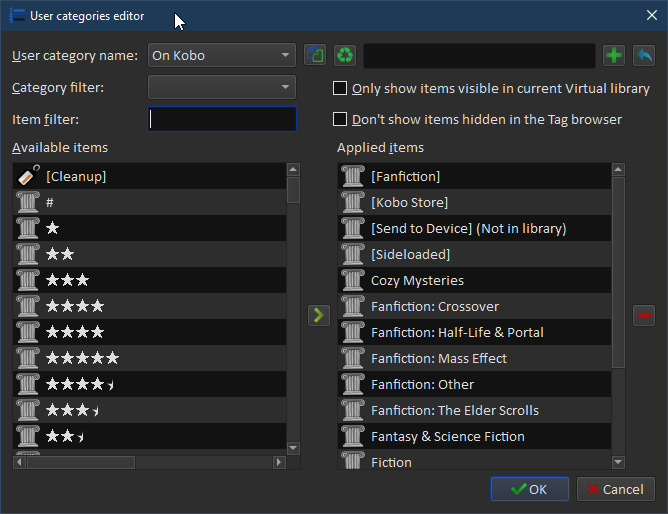Toggle Don't show items hidden in Tag browser
The height and width of the screenshot is (514, 668).
point(341,120)
